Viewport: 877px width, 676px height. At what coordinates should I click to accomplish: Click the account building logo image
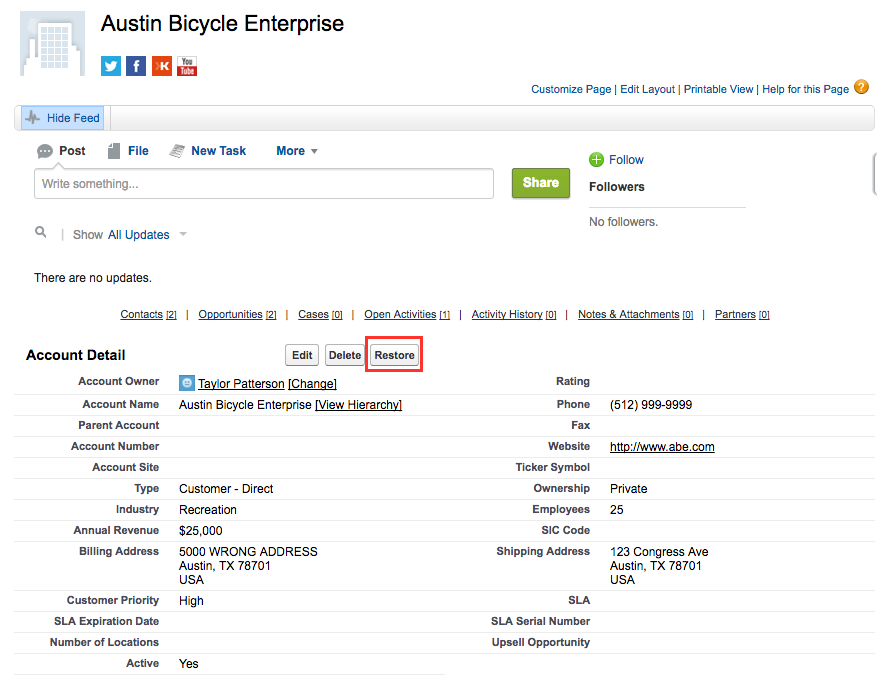click(x=53, y=43)
